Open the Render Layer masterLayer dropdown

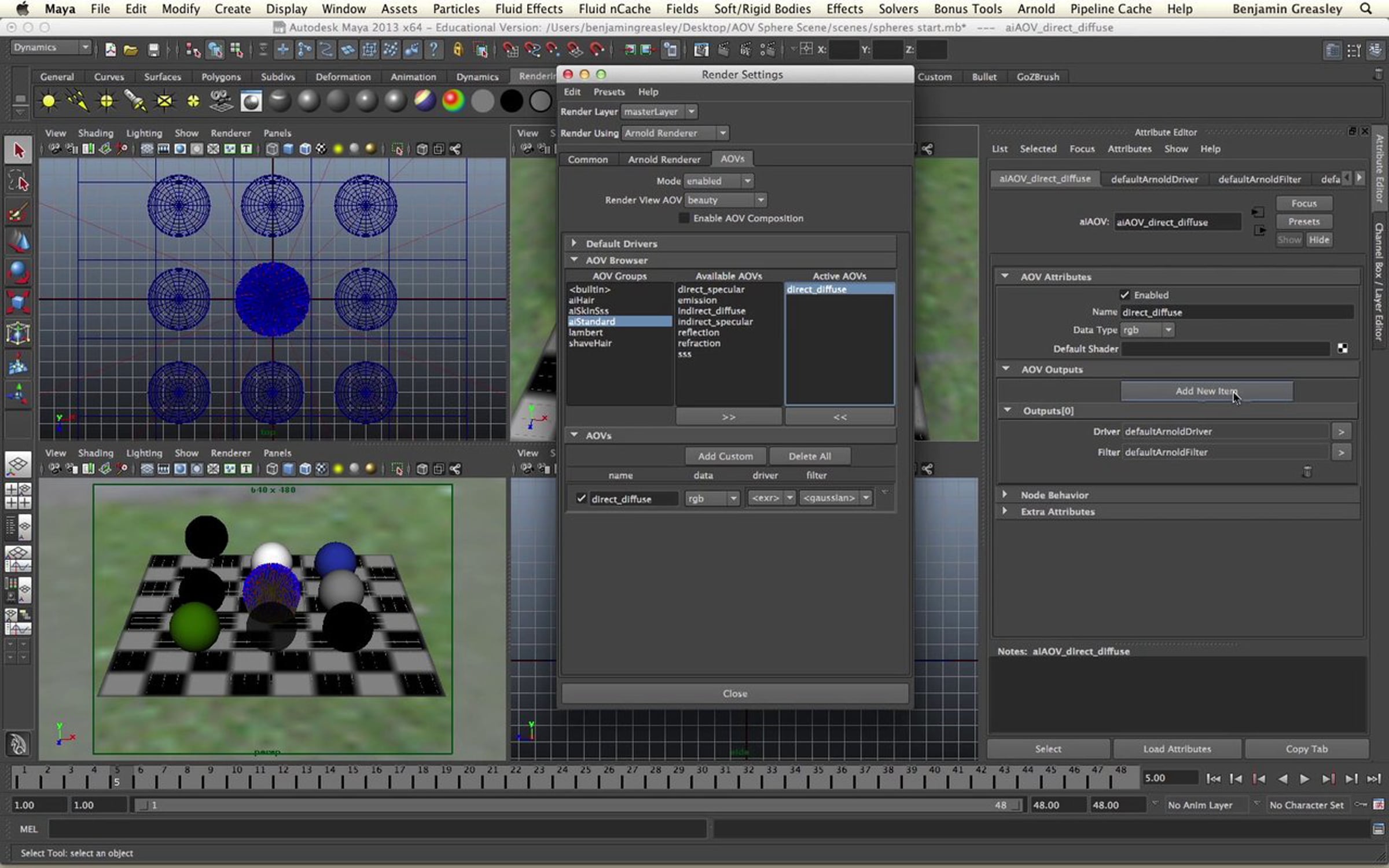click(x=659, y=112)
